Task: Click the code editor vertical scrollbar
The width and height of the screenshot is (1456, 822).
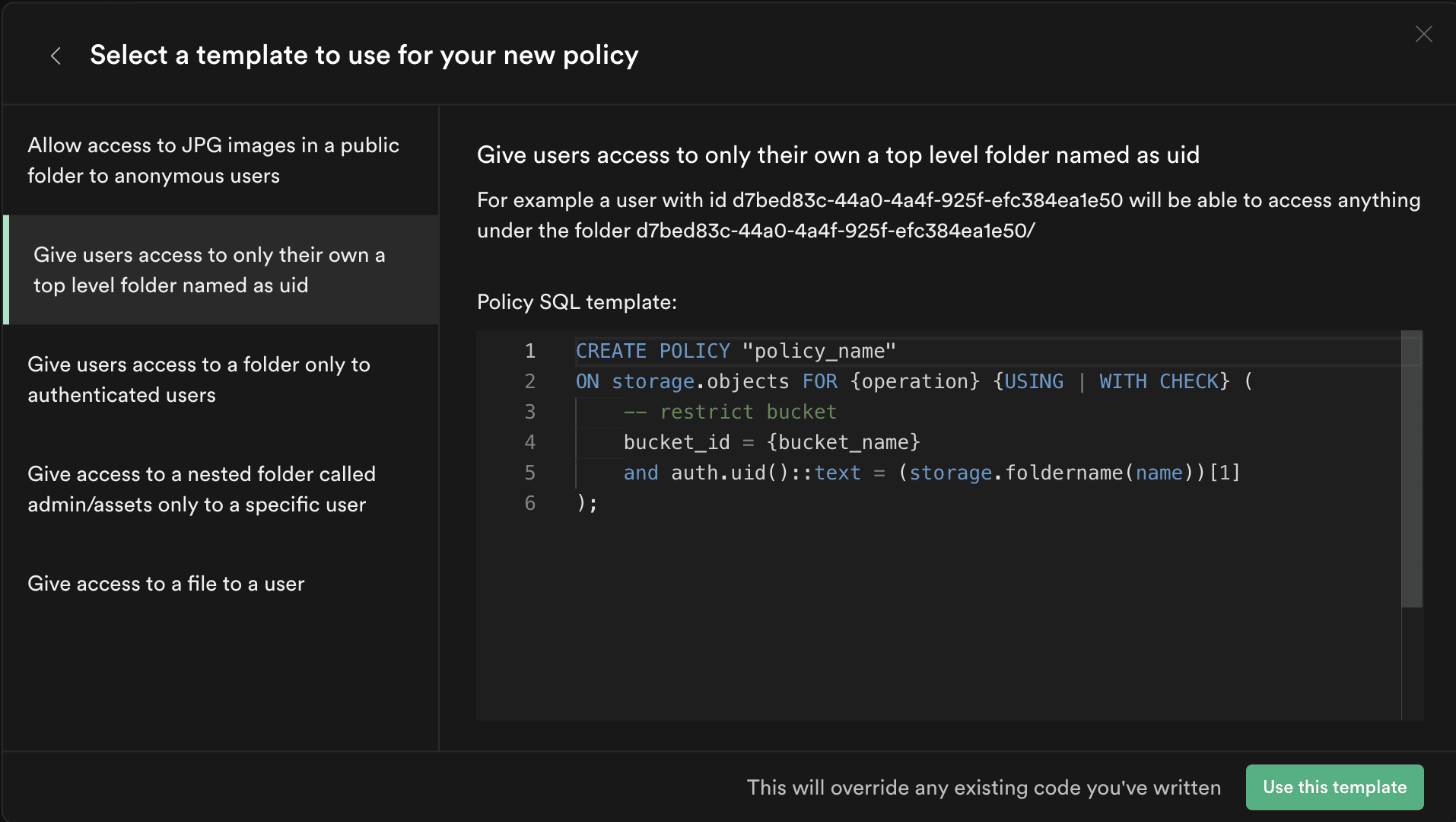Action: (x=1412, y=469)
